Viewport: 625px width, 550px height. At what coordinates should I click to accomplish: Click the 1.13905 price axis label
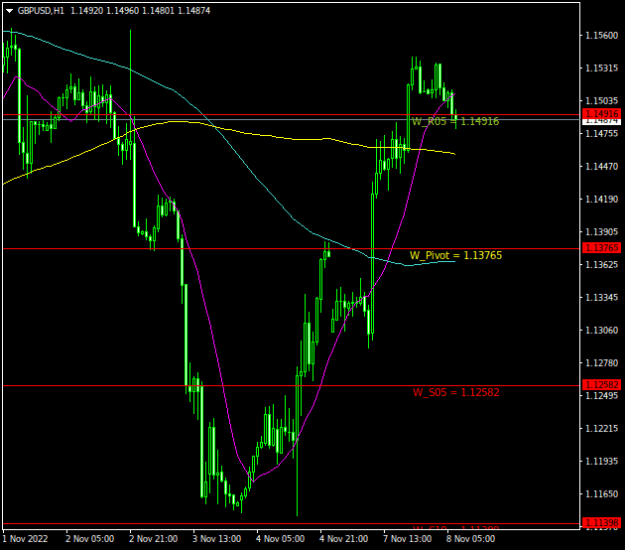pyautogui.click(x=601, y=232)
